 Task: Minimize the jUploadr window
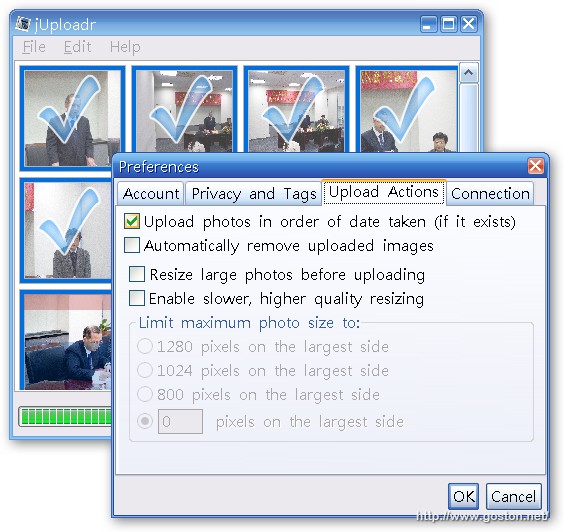click(x=428, y=24)
